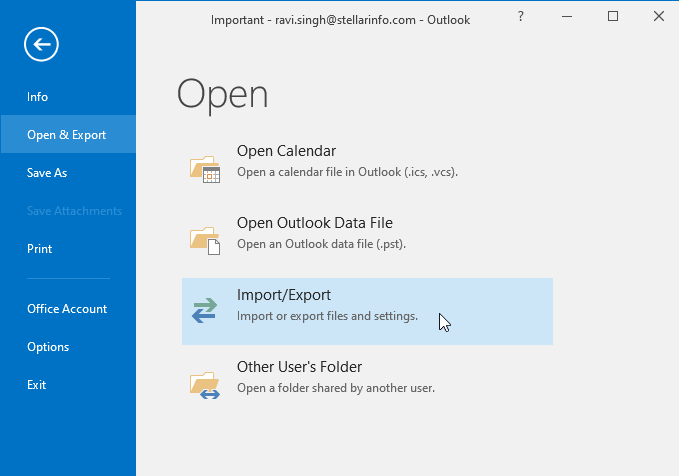Open the Other User's Folder label
Screen dimensions: 679x476
pyautogui.click(x=299, y=367)
